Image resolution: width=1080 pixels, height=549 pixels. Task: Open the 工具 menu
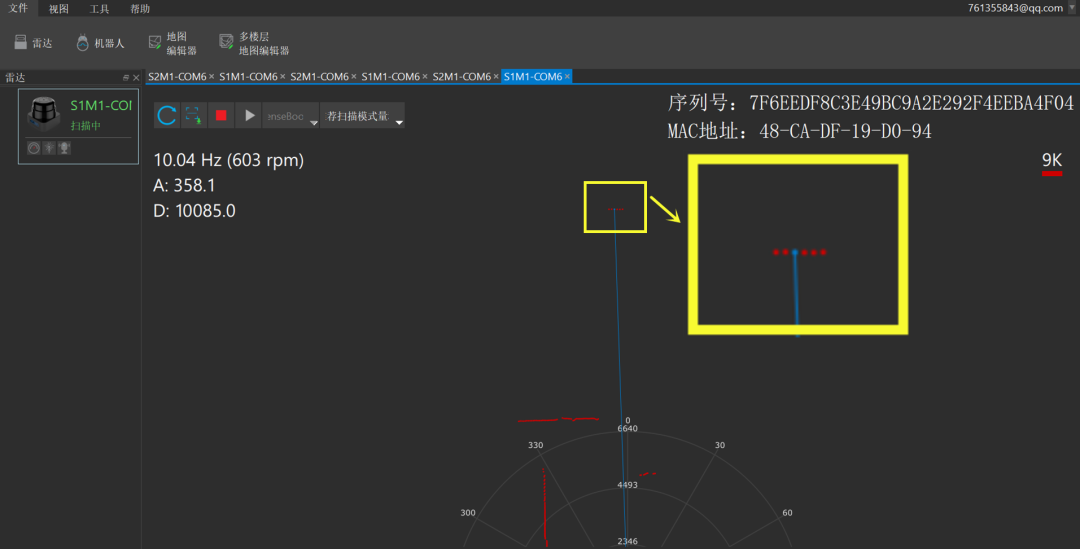(99, 9)
